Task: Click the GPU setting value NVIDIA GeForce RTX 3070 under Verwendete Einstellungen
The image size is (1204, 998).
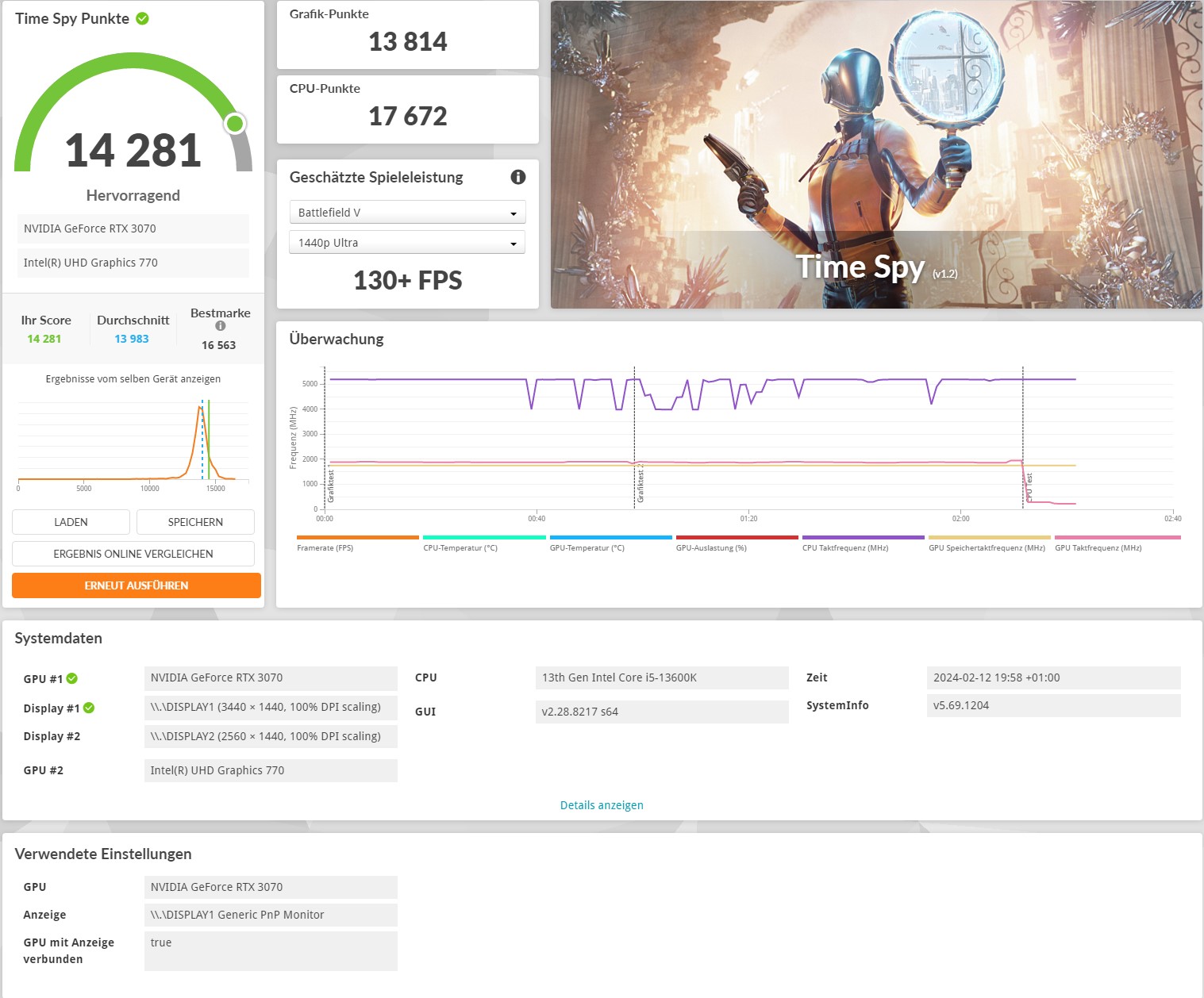Action: click(x=271, y=887)
